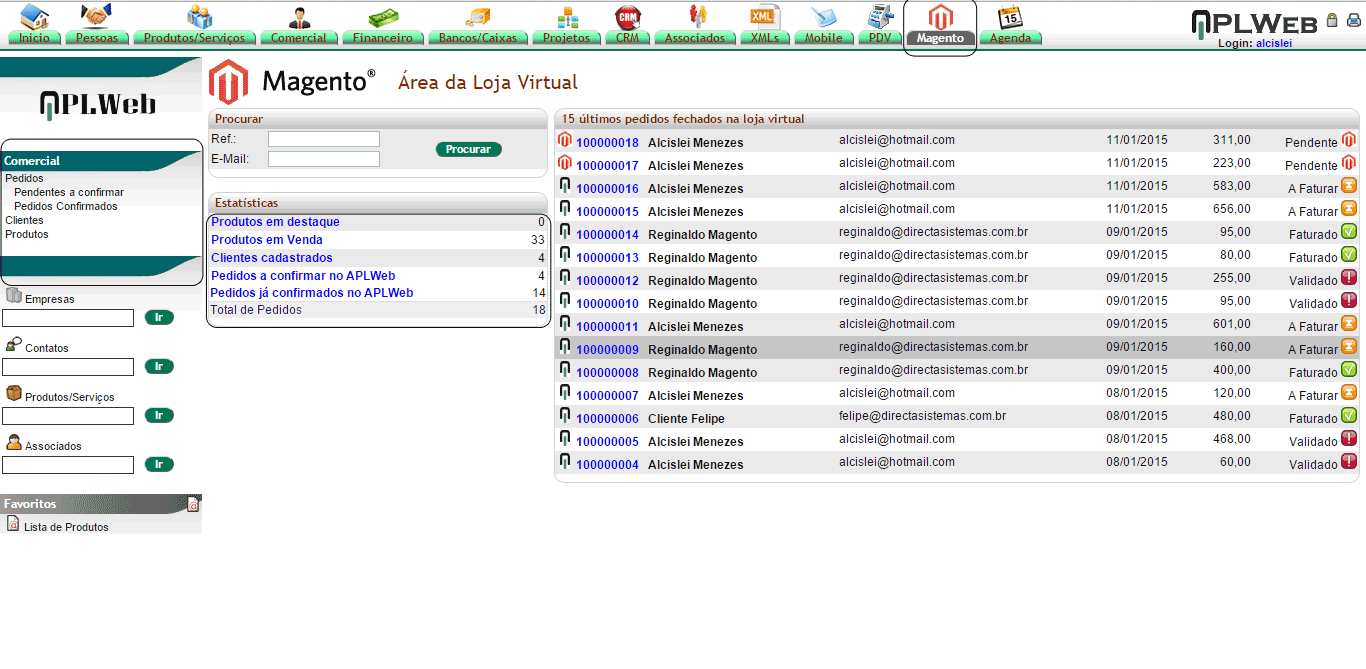
Task: Open the Pessoas handshake icon
Action: (x=96, y=16)
